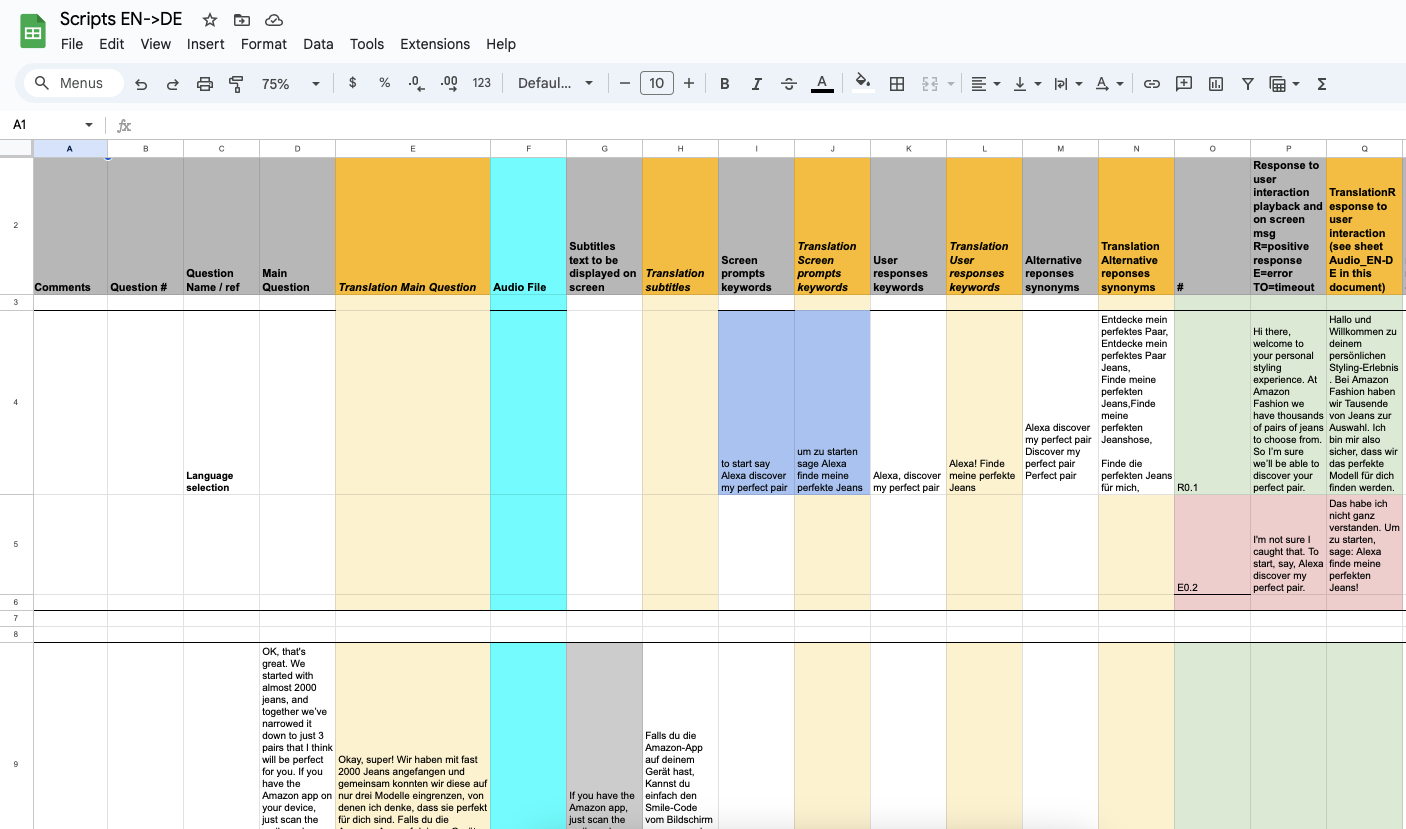The width and height of the screenshot is (1406, 829).
Task: Open the Default font dropdown
Action: click(x=555, y=83)
